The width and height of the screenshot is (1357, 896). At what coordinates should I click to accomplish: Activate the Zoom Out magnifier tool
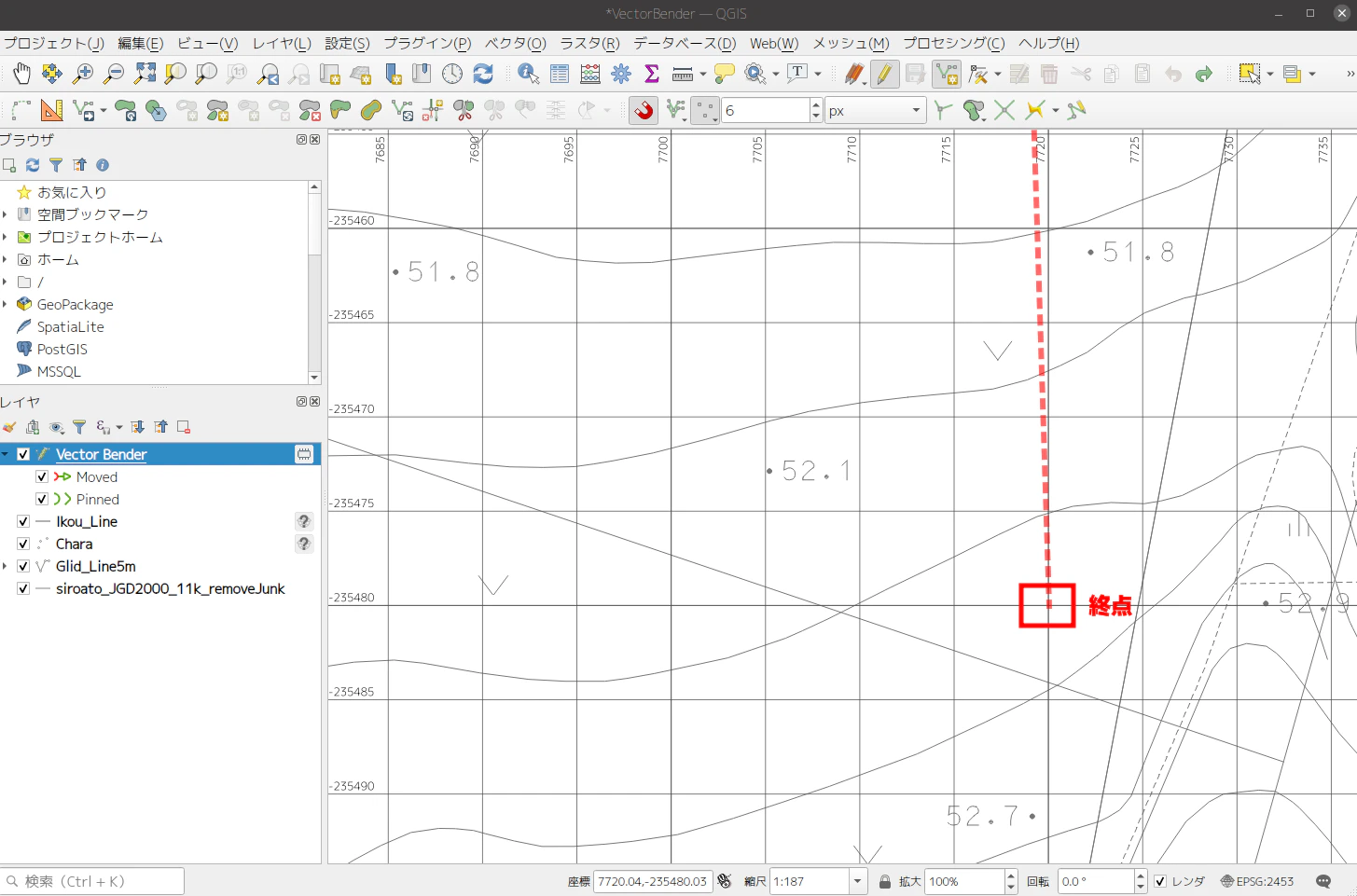(x=114, y=74)
